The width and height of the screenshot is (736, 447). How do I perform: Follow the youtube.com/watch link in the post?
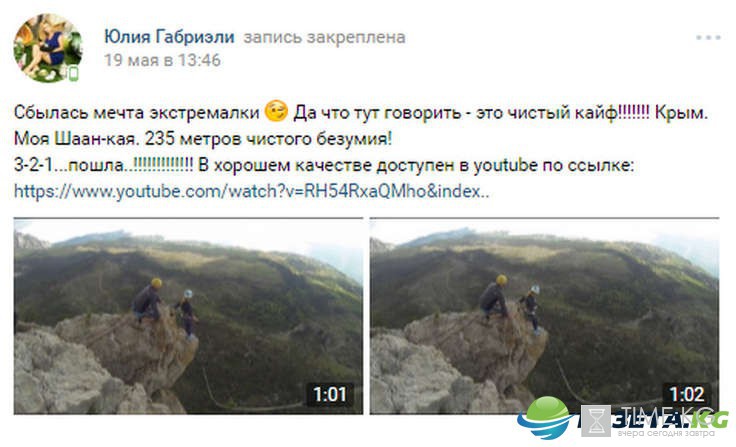click(252, 191)
